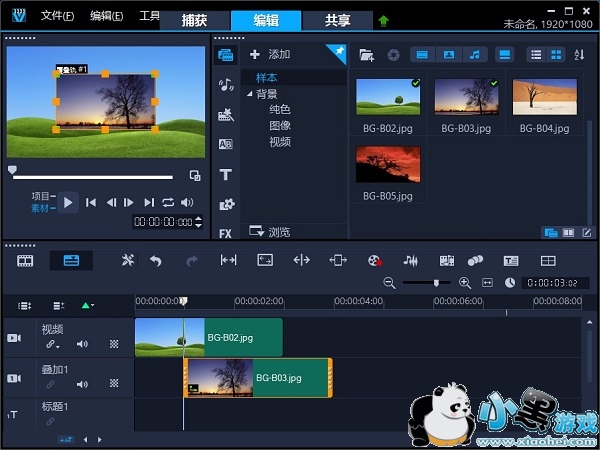Switch to Timeline view
The width and height of the screenshot is (600, 450).
(x=71, y=261)
